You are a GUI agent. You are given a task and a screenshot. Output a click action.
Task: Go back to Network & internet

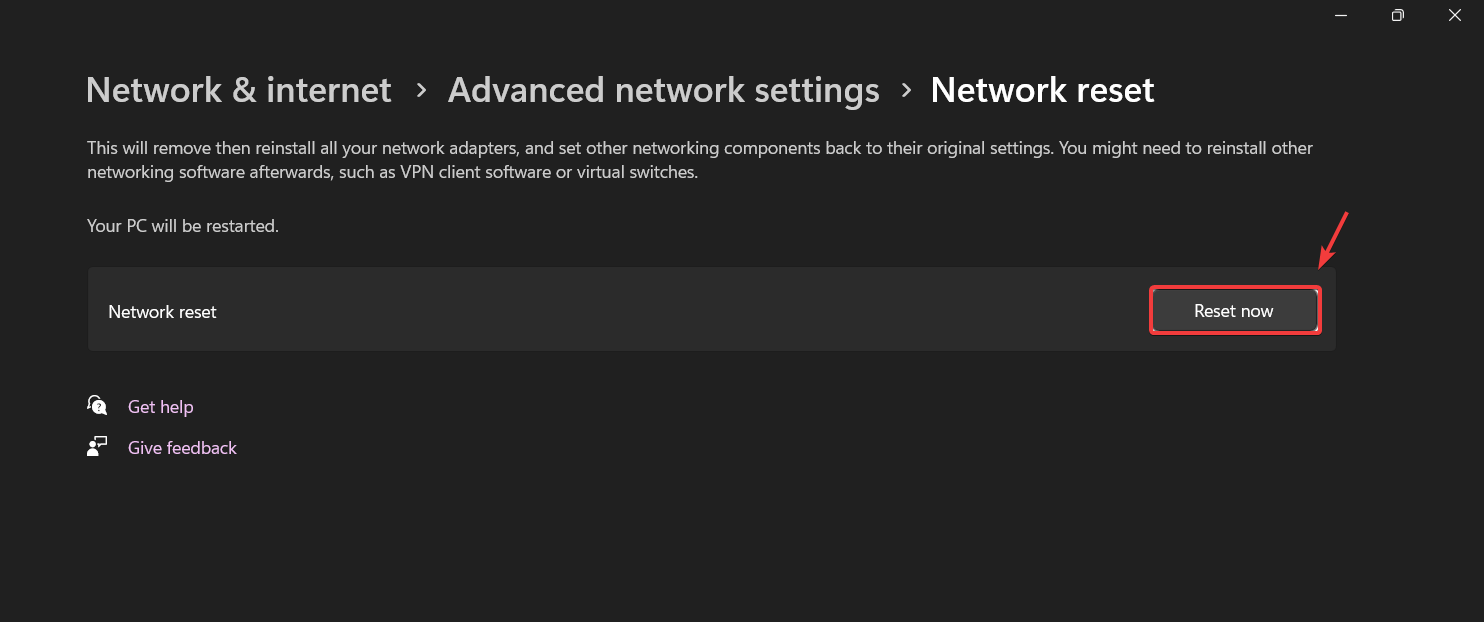click(238, 90)
